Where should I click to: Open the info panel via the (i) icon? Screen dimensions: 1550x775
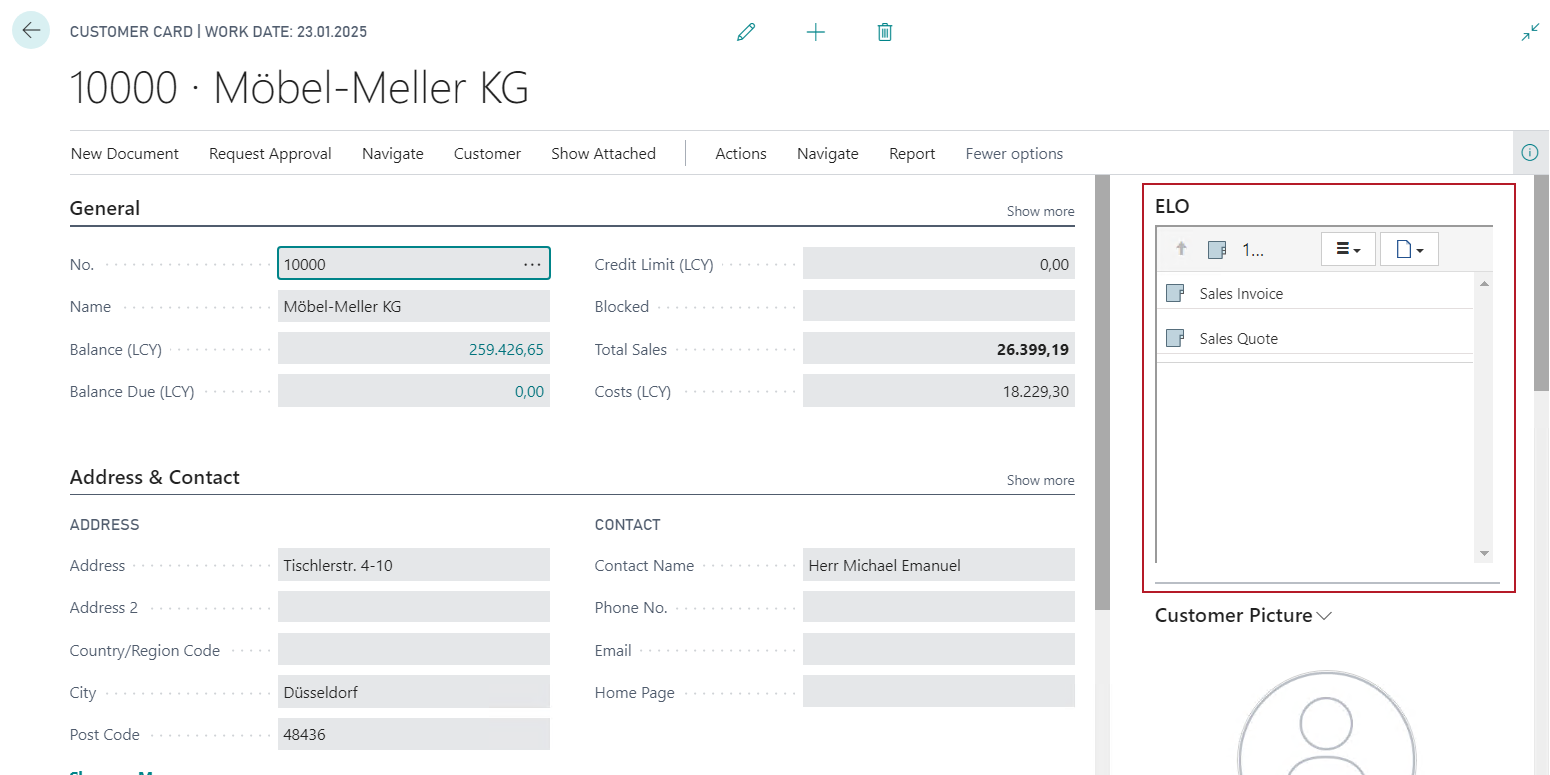point(1529,152)
